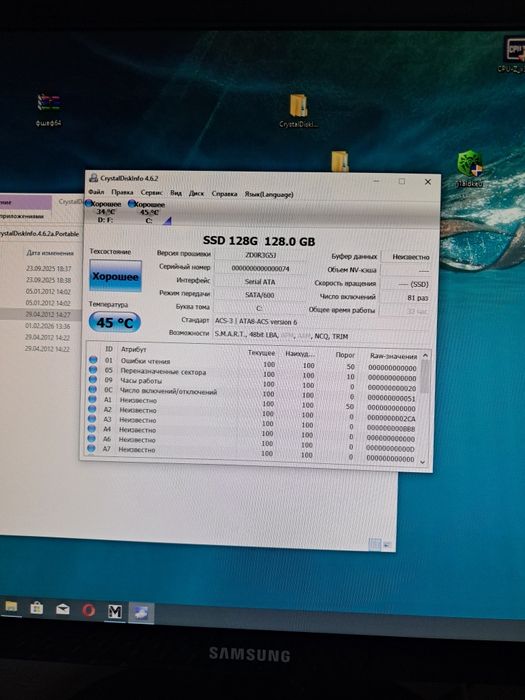The width and height of the screenshot is (525, 700).
Task: Click the Порог column header
Action: pyautogui.click(x=346, y=355)
